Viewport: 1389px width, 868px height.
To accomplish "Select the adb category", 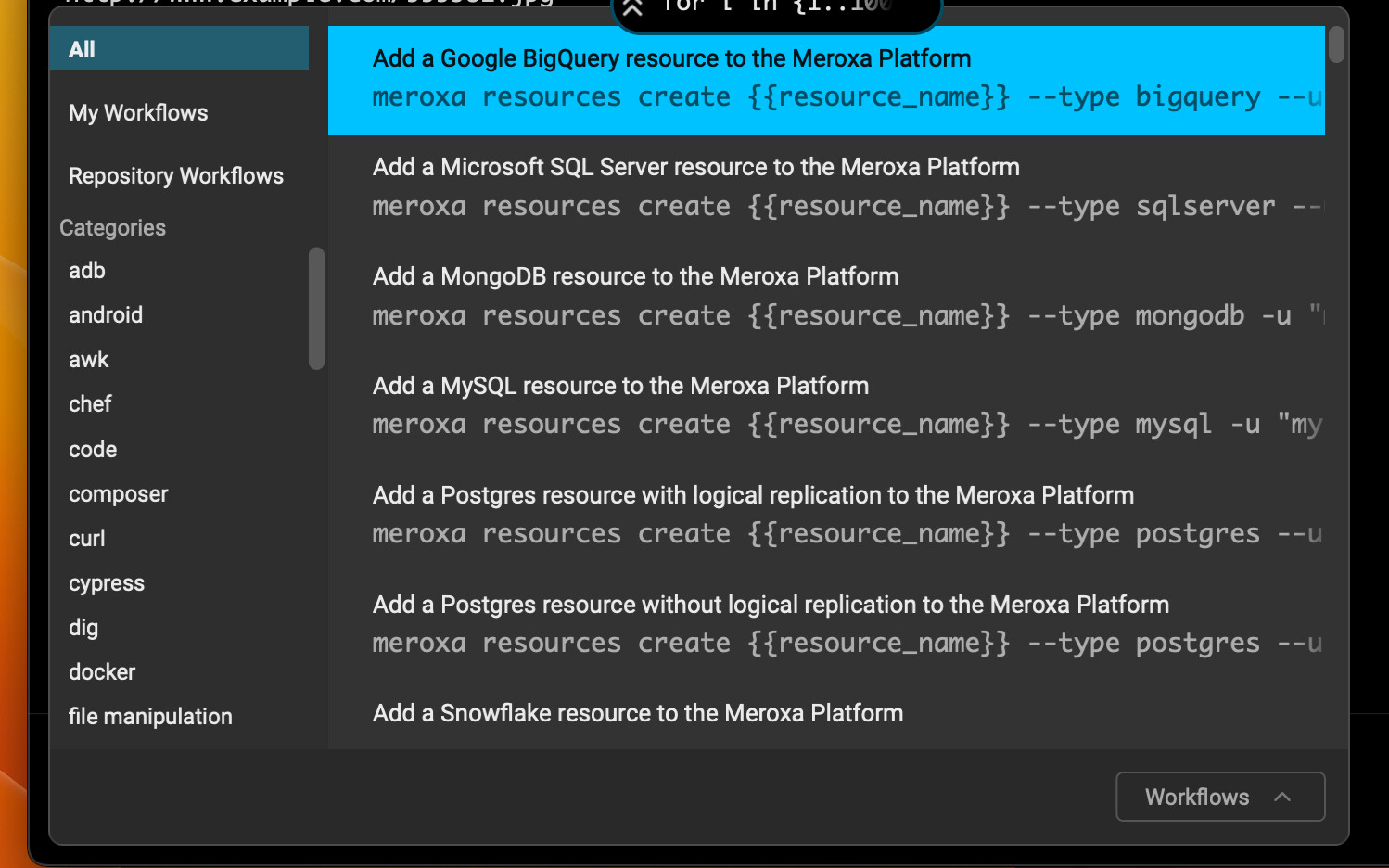I will click(87, 271).
